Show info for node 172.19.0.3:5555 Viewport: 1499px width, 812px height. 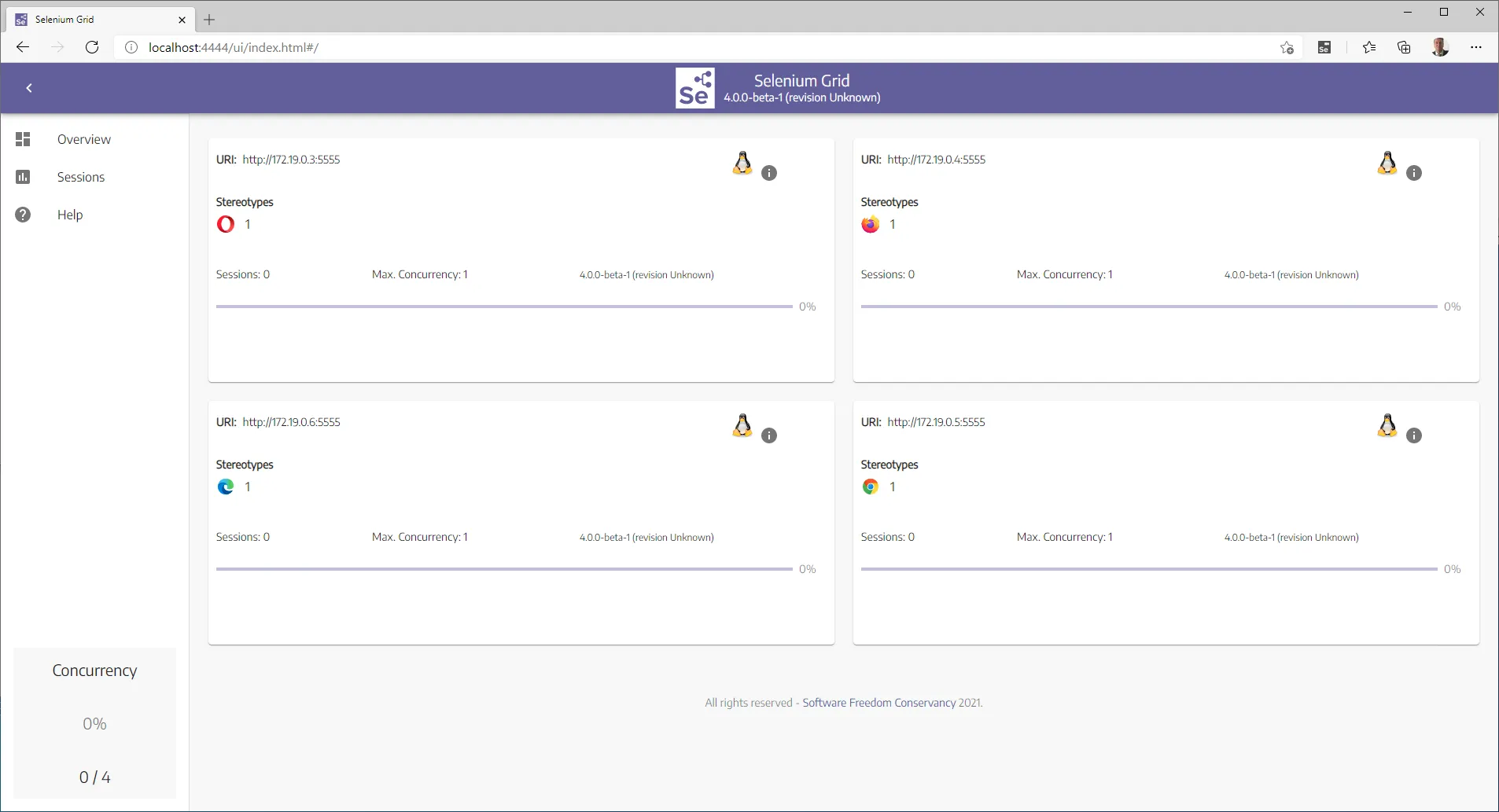tap(769, 173)
